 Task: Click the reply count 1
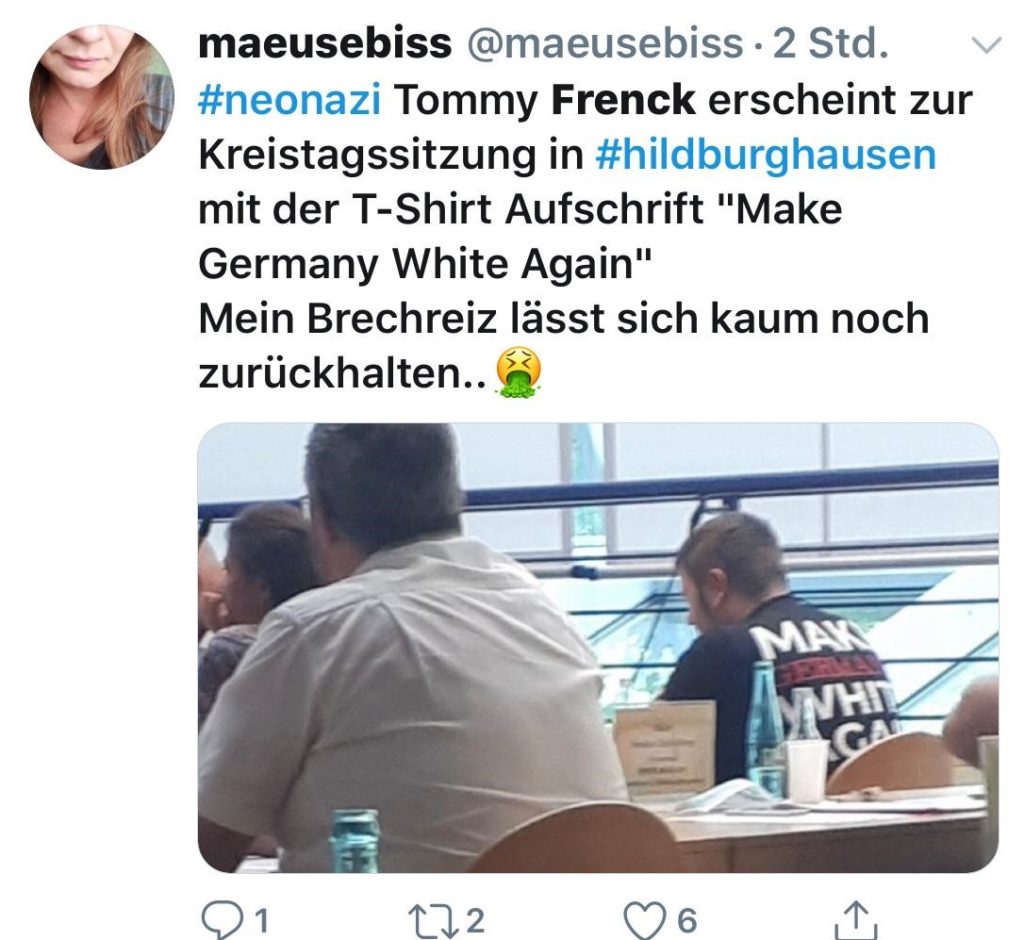261,921
